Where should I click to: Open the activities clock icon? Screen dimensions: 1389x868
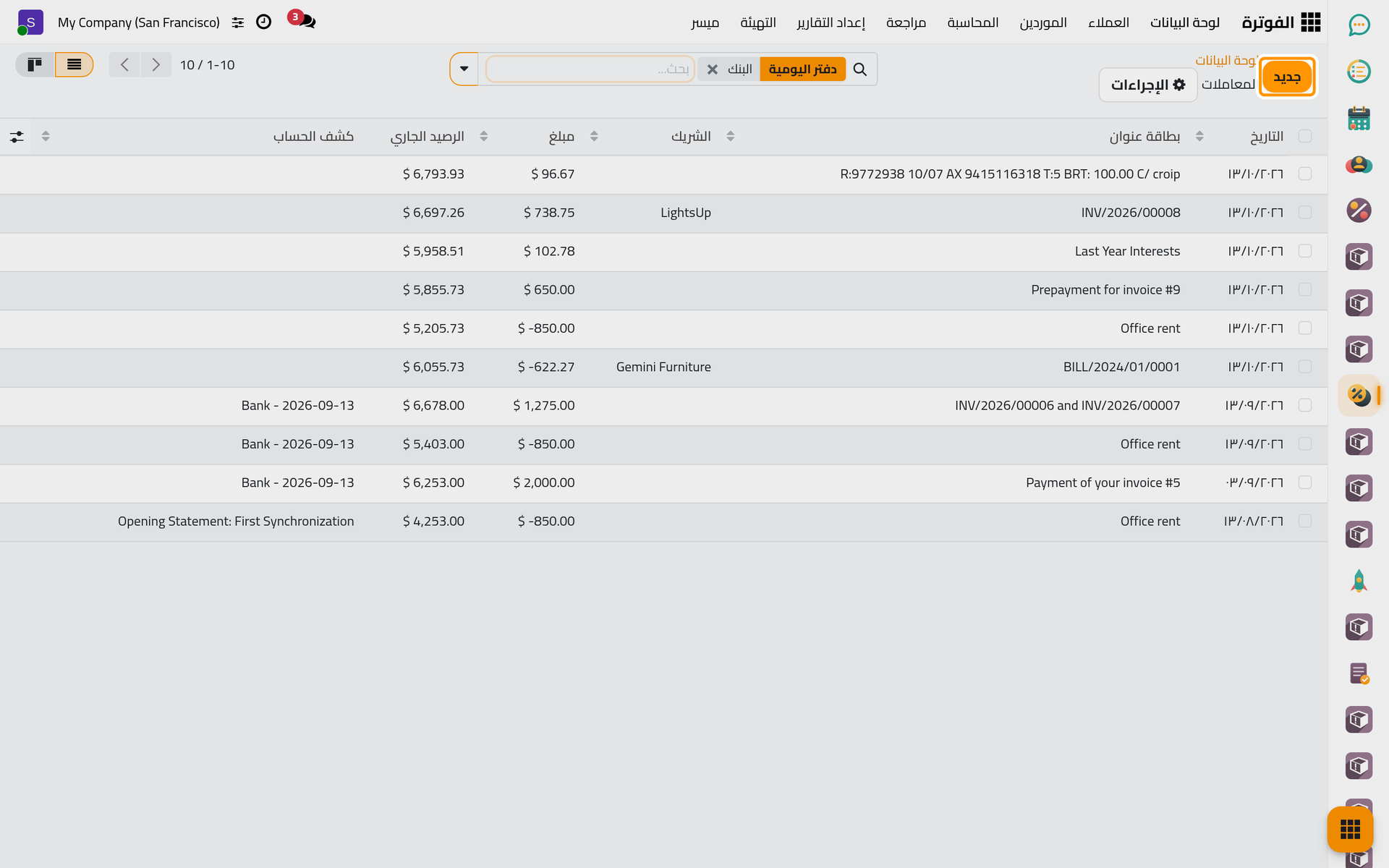tap(264, 22)
